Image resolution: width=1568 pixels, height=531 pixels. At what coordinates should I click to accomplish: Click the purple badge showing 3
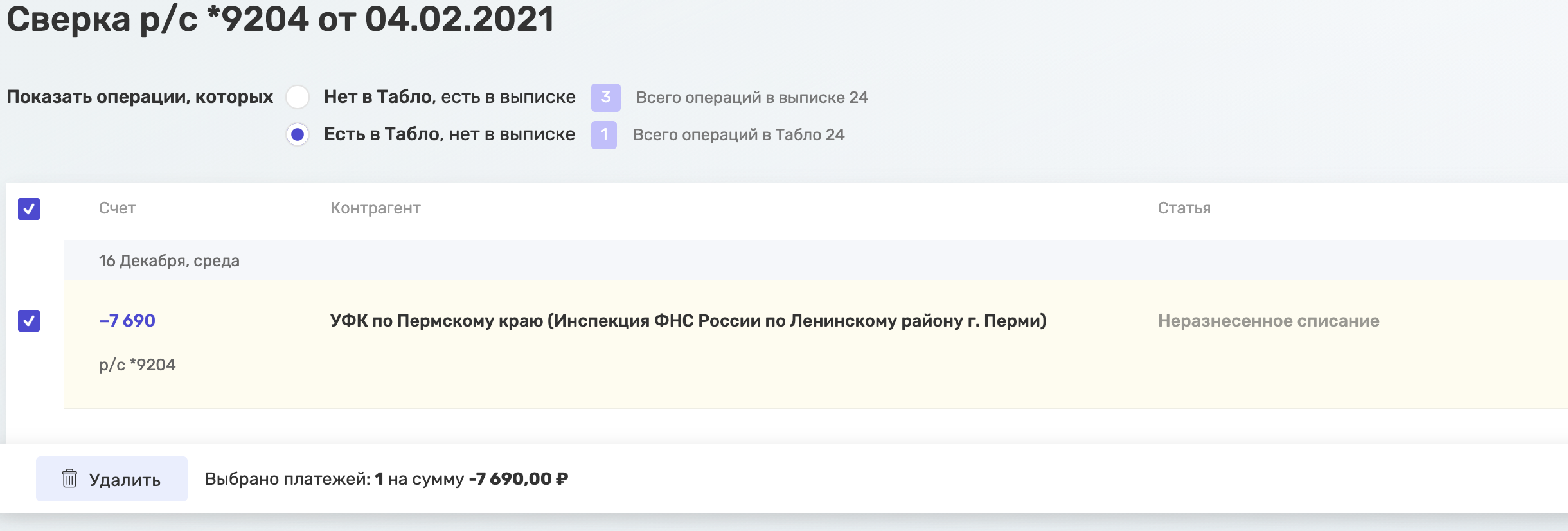(606, 98)
